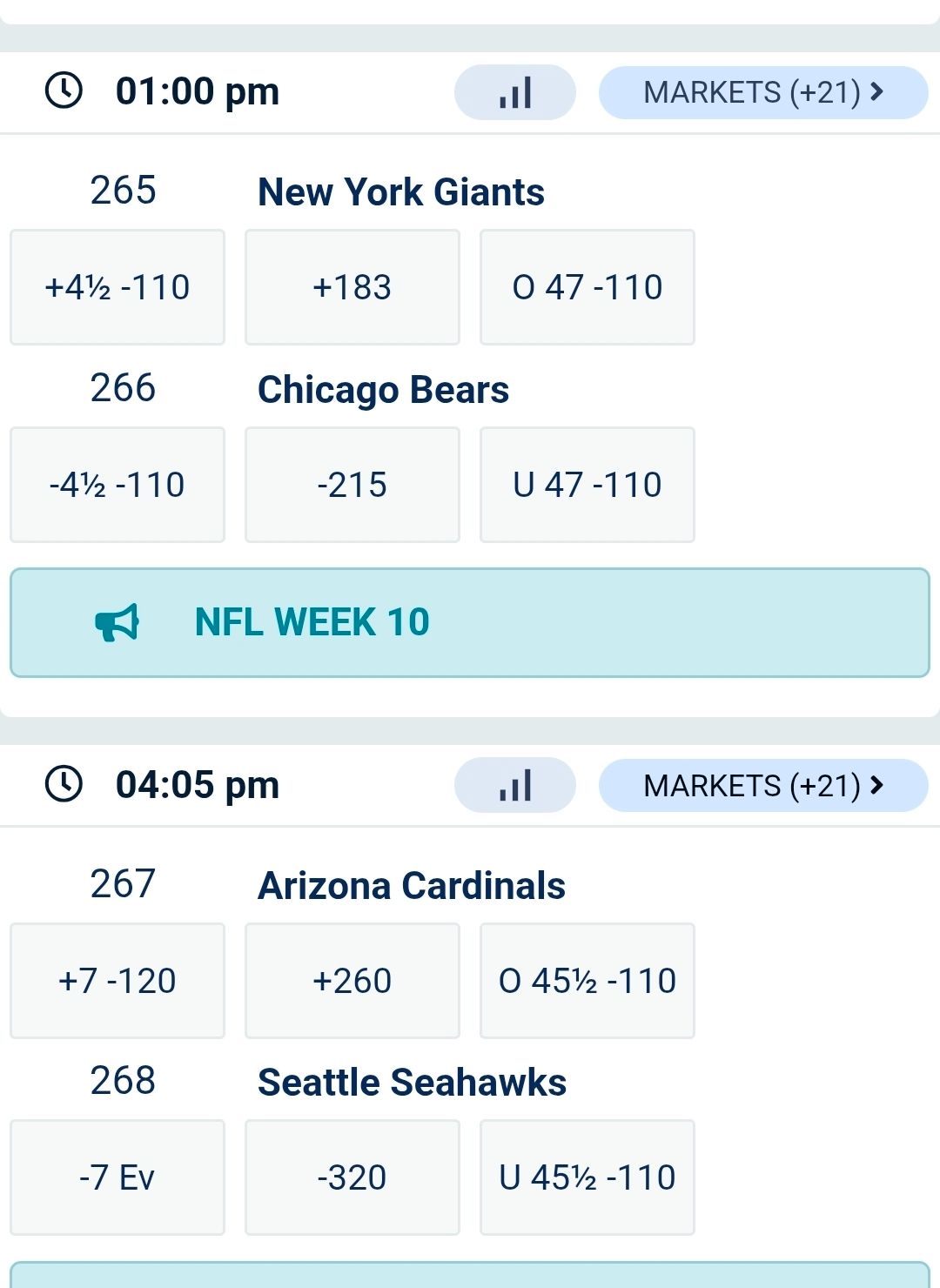Select Cardinals spread +7 -120

117,981
